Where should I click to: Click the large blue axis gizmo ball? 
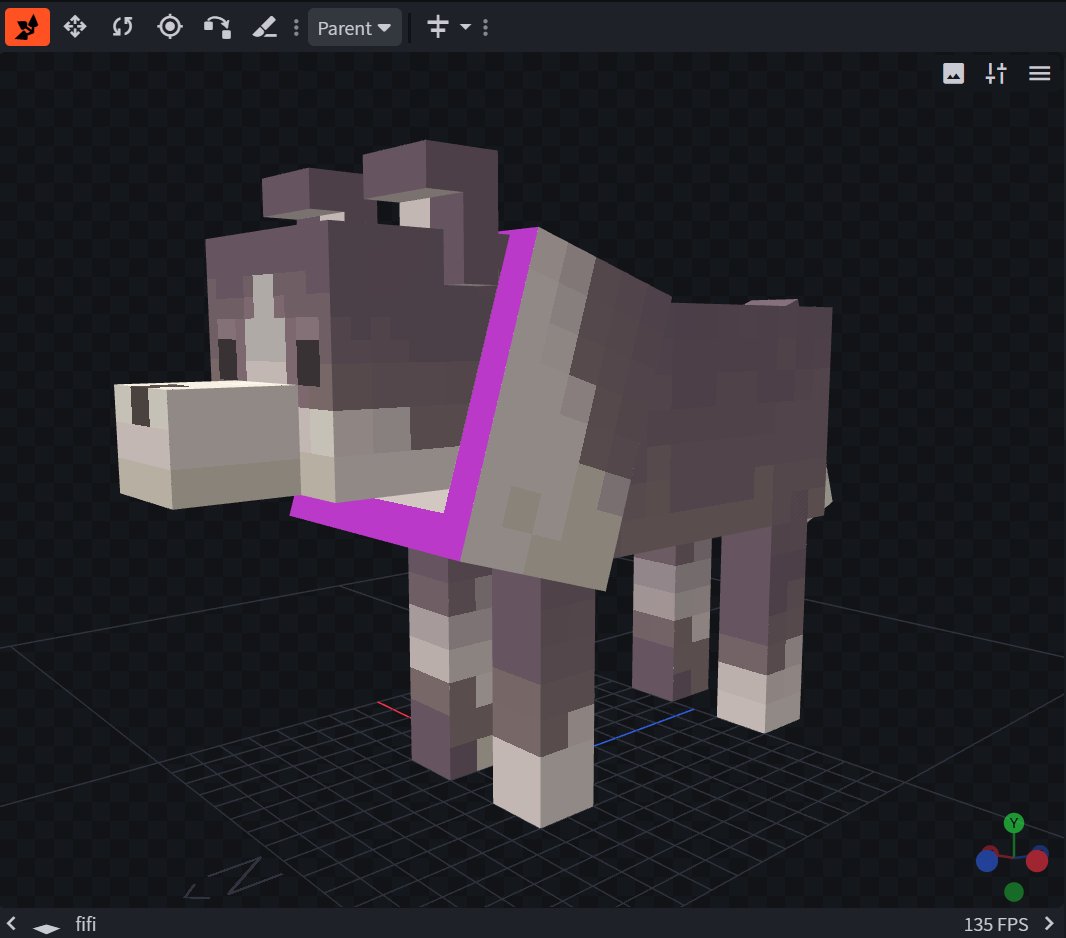tap(986, 861)
